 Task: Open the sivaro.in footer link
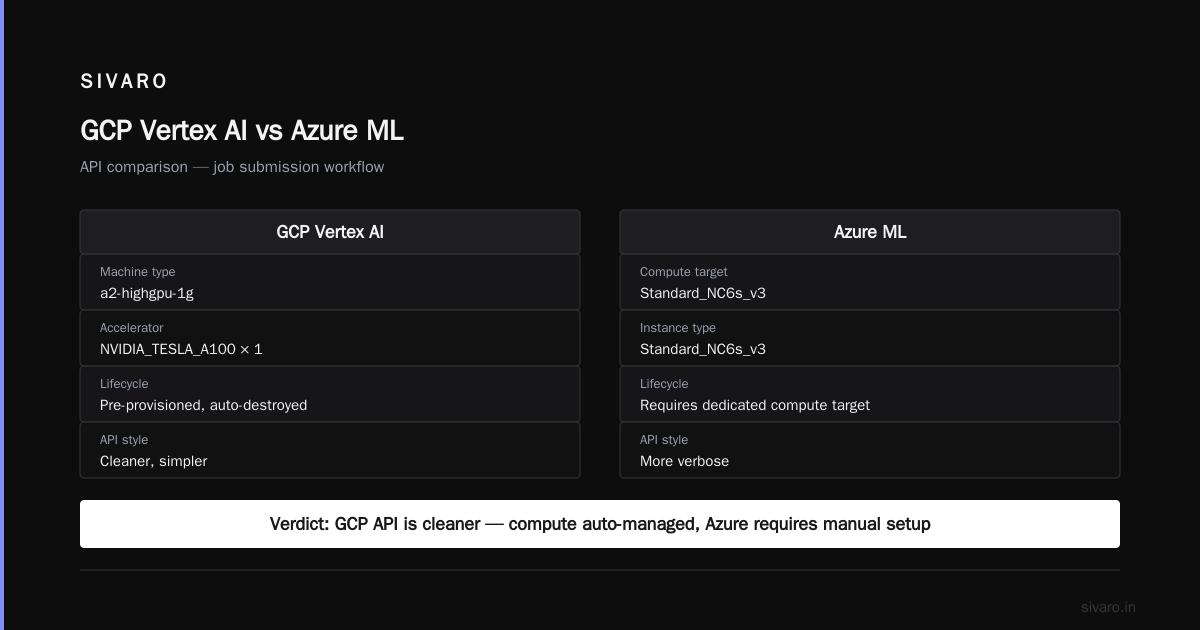[1108, 607]
